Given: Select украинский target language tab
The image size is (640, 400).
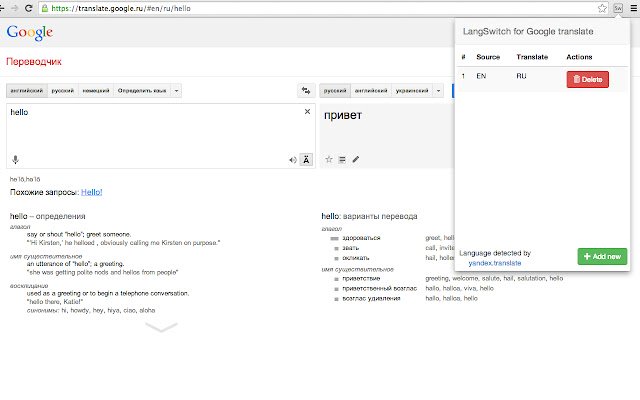Looking at the screenshot, I should point(412,91).
